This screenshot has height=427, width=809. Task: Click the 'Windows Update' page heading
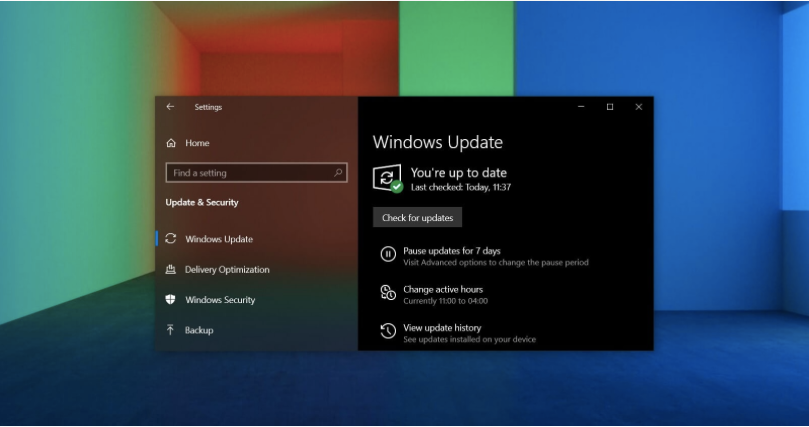(x=438, y=142)
